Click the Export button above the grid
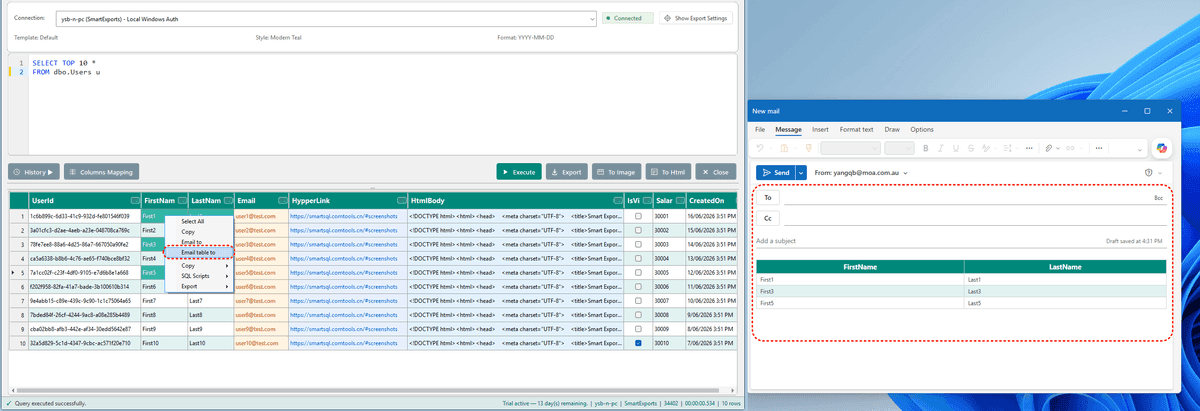The width and height of the screenshot is (1200, 411). pos(567,172)
